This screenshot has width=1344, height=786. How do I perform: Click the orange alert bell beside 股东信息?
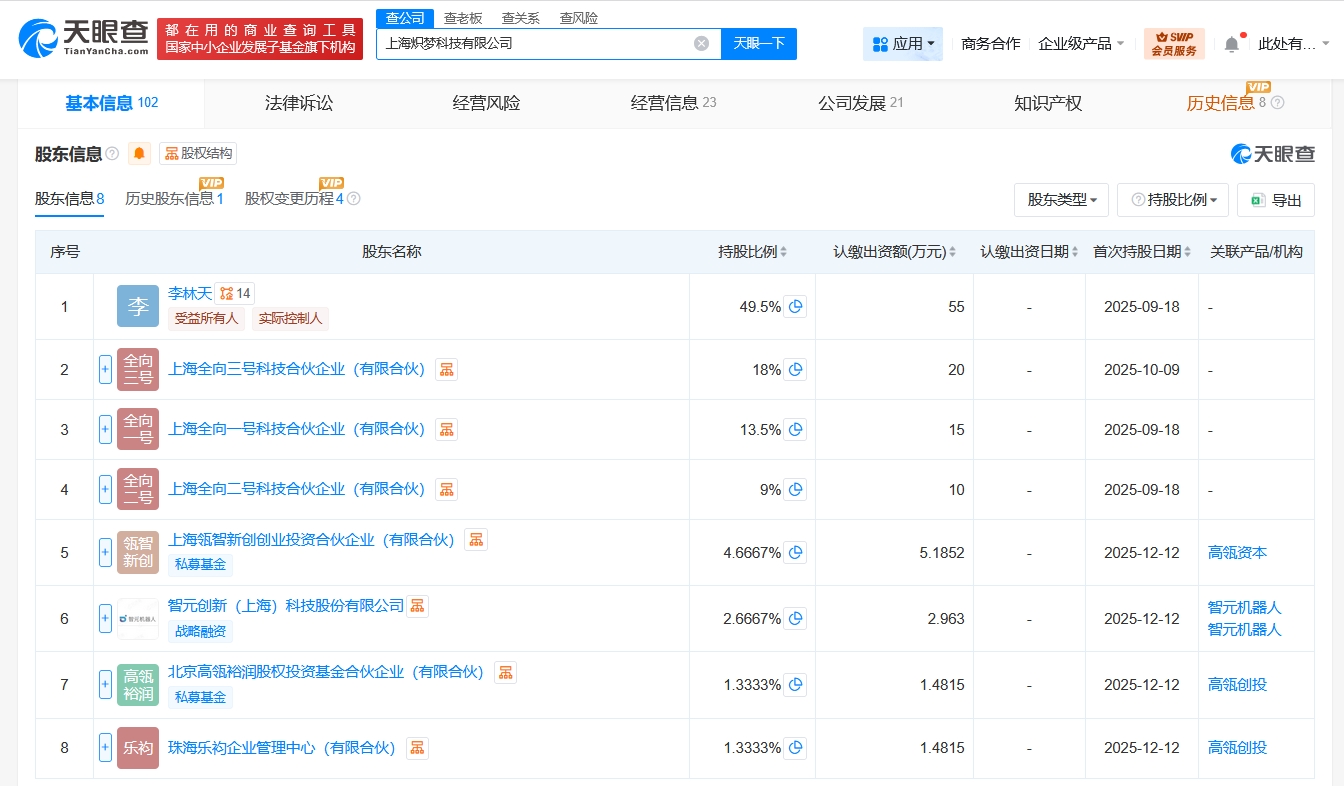click(139, 154)
